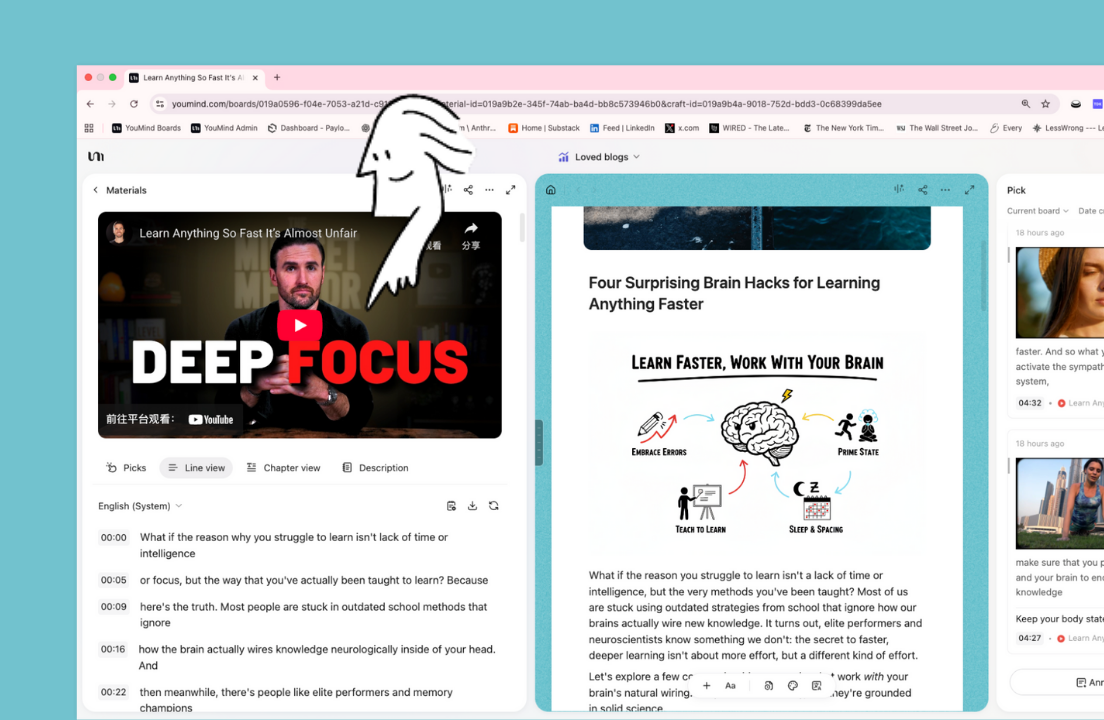Share the craft document
Screen dimensions: 1104x720
pos(922,190)
